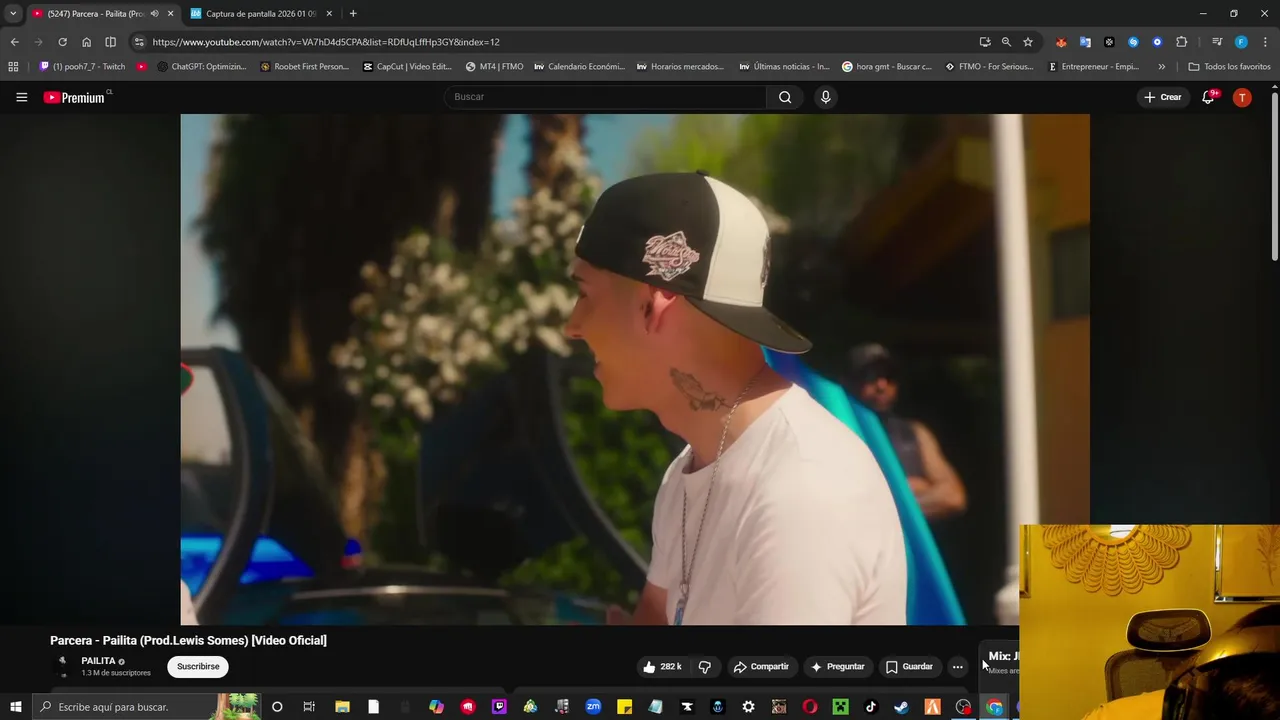Open the extensions puzzle menu
The image size is (1280, 720).
pos(1181,42)
